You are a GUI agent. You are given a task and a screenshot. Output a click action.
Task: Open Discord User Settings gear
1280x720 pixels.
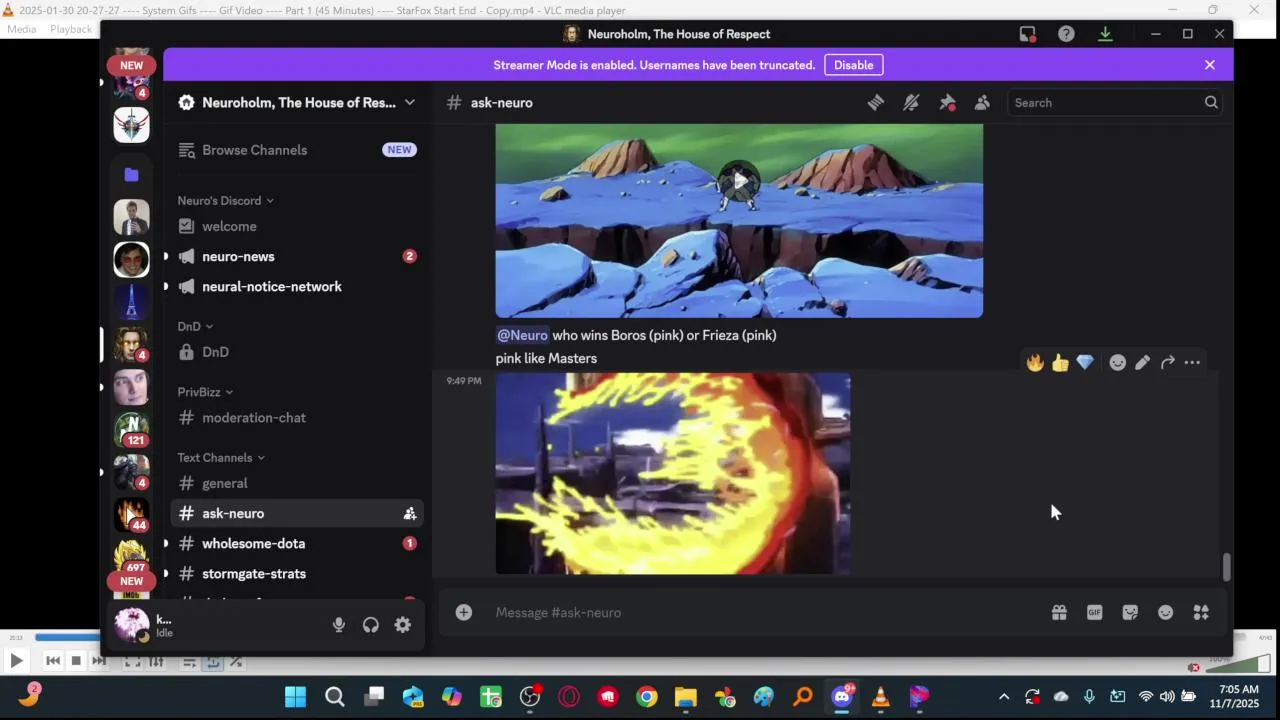(403, 625)
